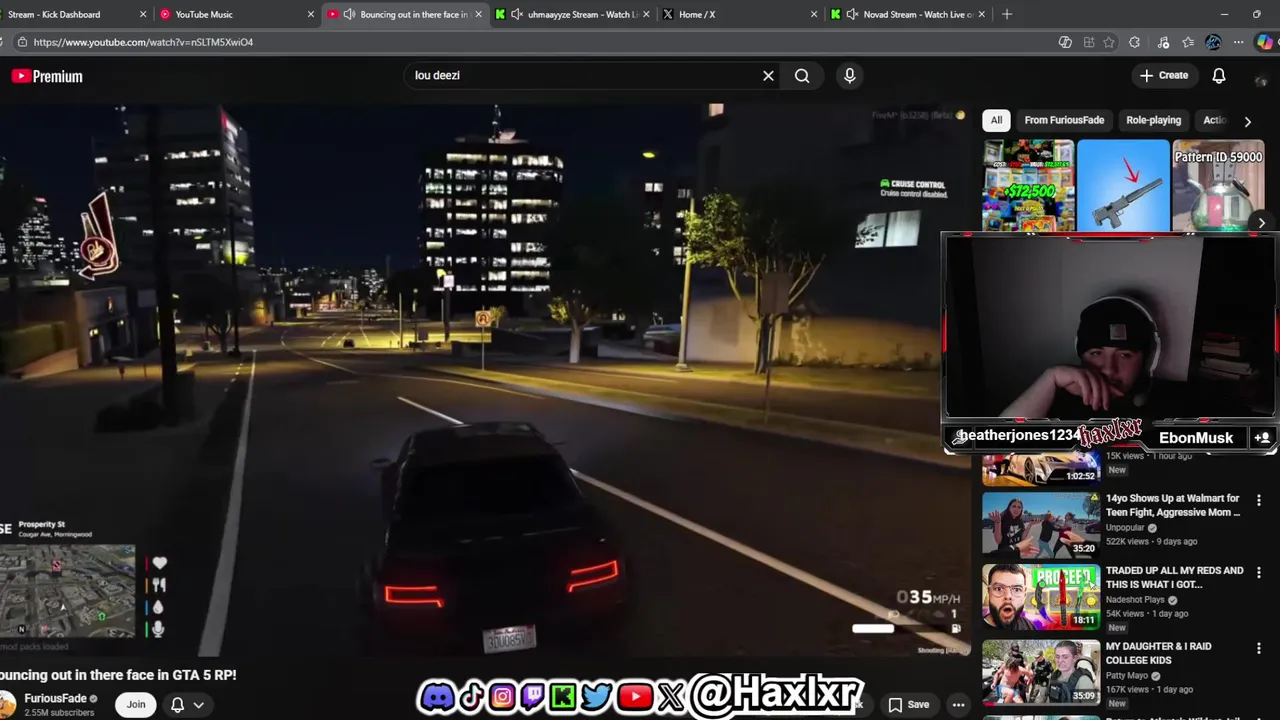Image resolution: width=1280 pixels, height=720 pixels.
Task: Mute the Novad Stream tab audio
Action: (x=851, y=14)
